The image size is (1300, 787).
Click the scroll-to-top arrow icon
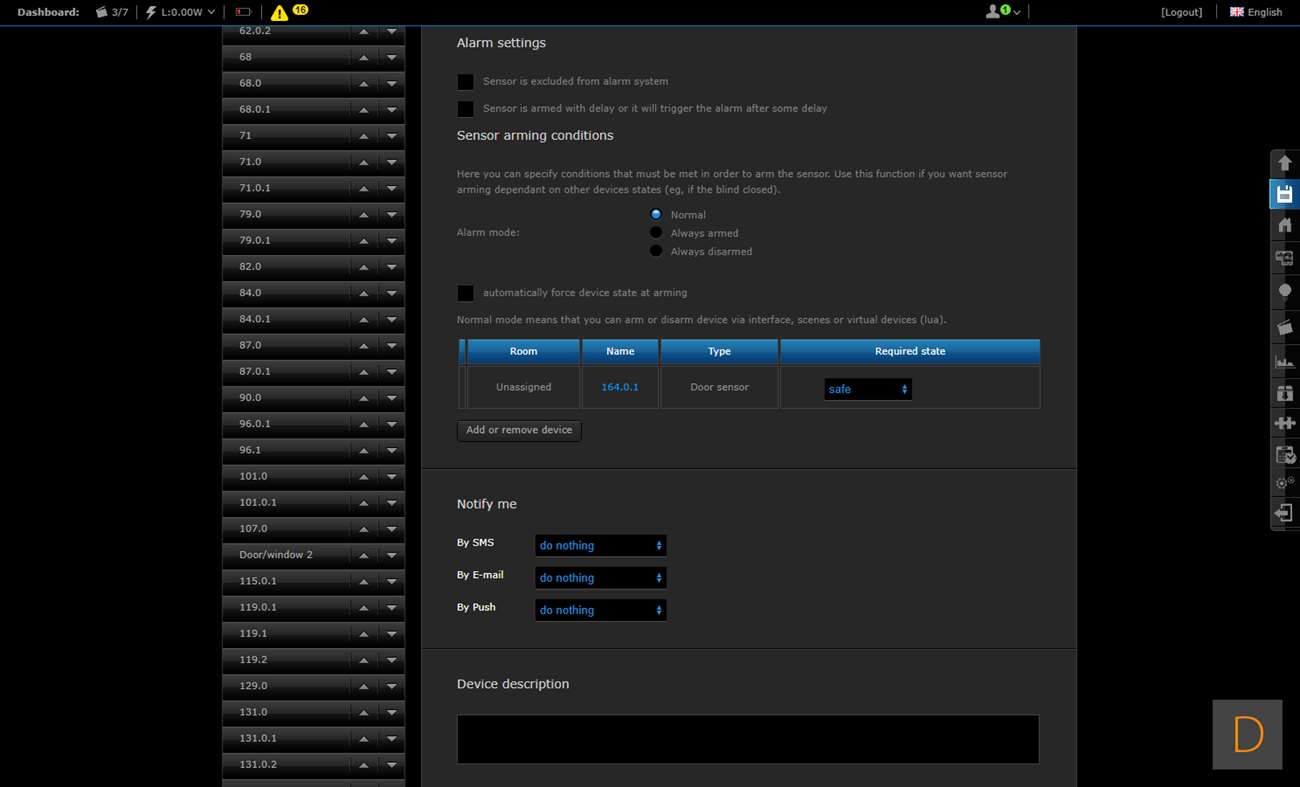1284,163
